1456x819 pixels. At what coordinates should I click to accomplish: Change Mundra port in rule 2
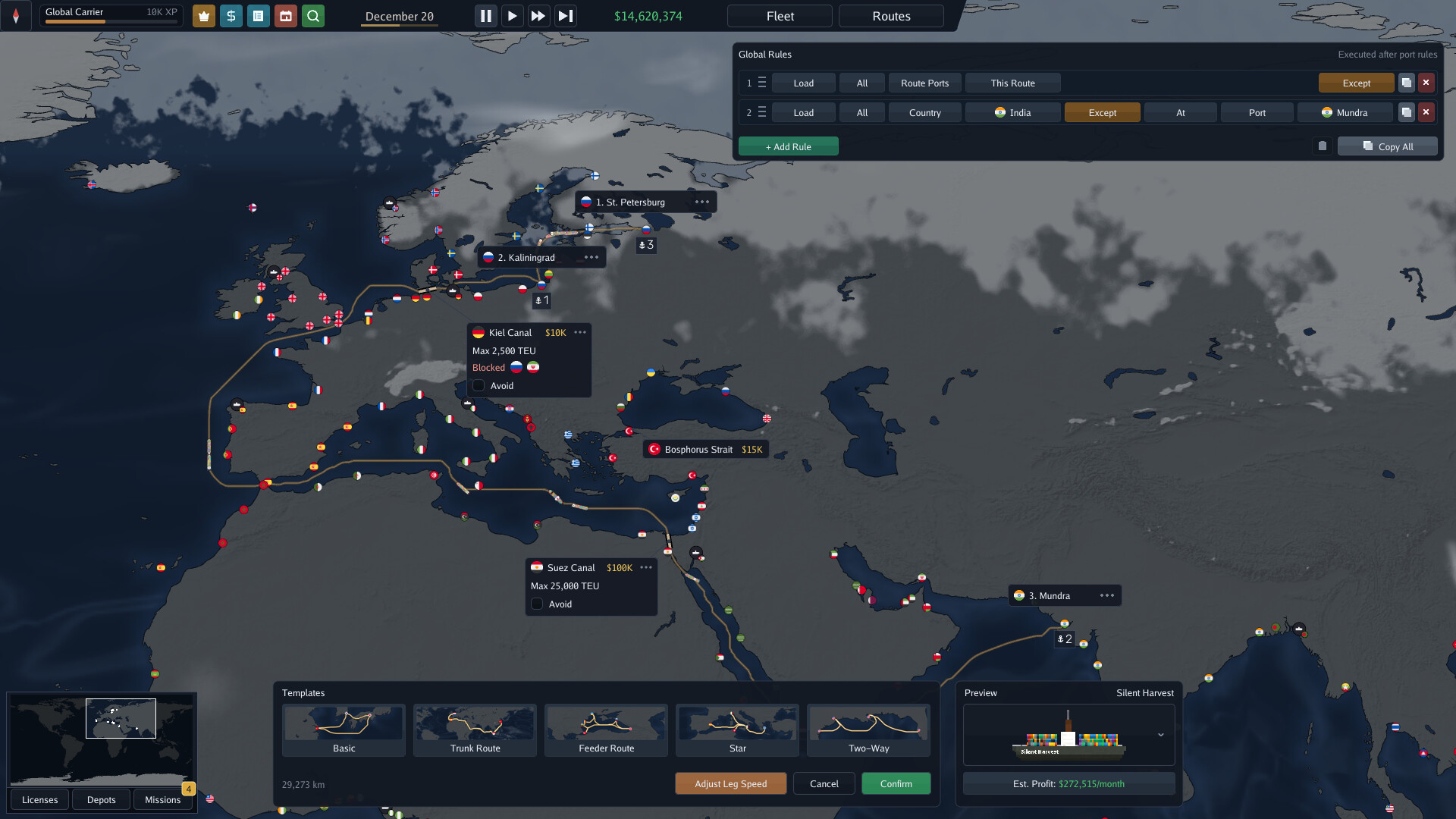click(x=1345, y=112)
